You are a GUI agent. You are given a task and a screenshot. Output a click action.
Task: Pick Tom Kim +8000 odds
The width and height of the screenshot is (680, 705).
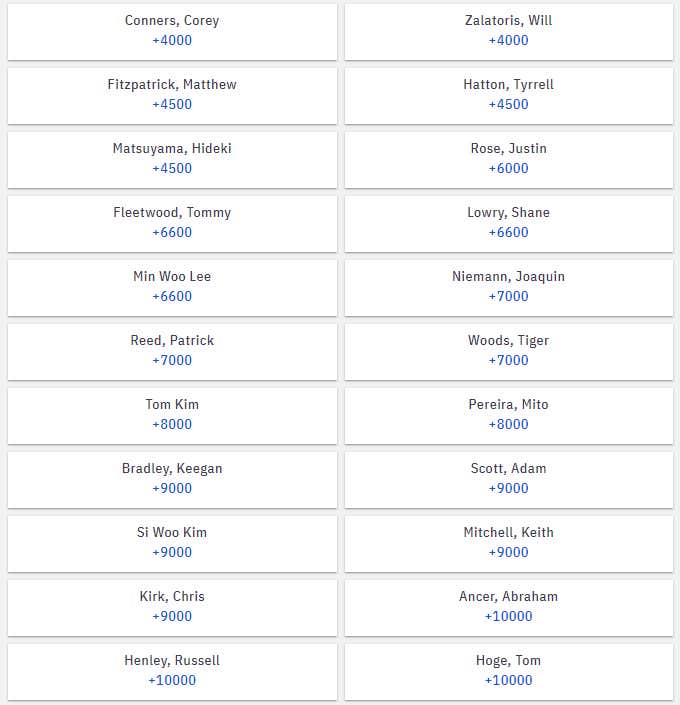pos(172,416)
